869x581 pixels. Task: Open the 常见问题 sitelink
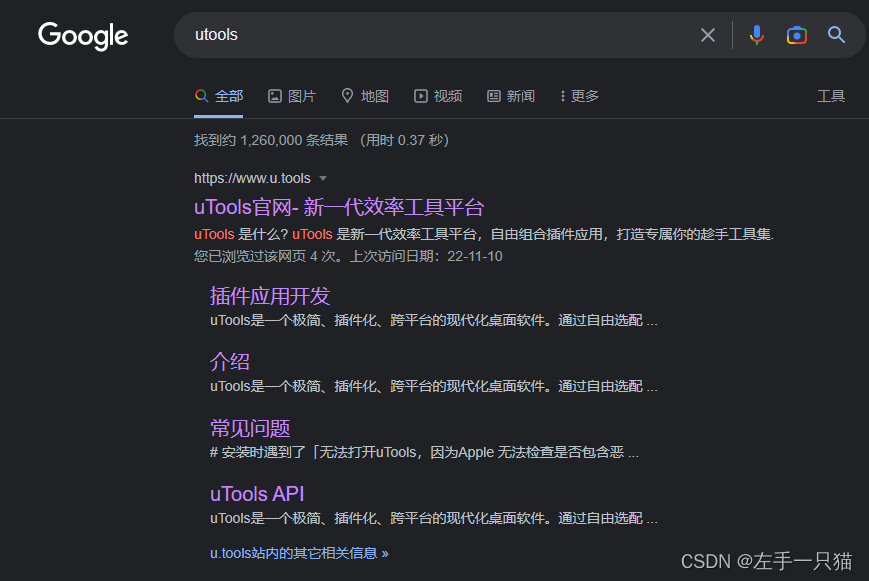[x=250, y=428]
